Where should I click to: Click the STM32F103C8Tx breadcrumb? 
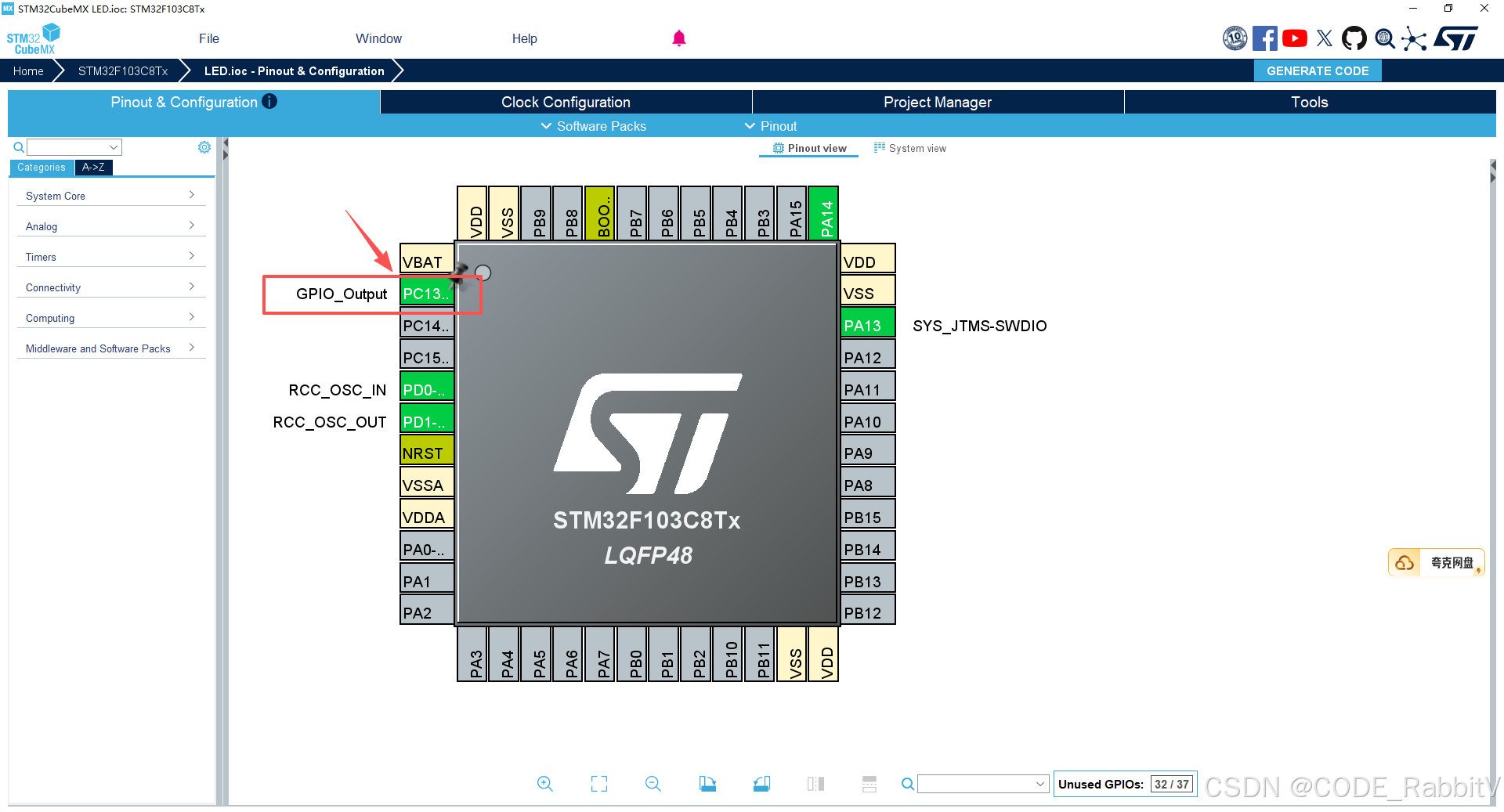click(x=123, y=70)
